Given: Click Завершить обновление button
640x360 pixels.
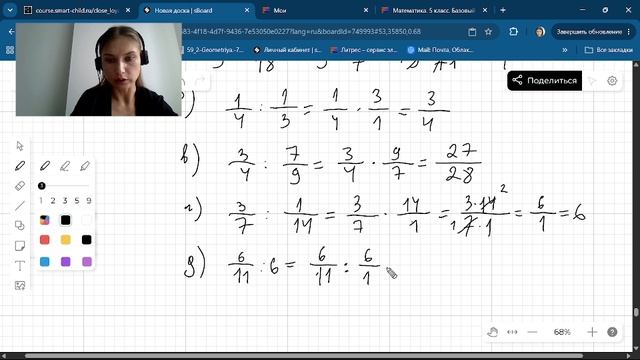Looking at the screenshot, I should pos(593,31).
